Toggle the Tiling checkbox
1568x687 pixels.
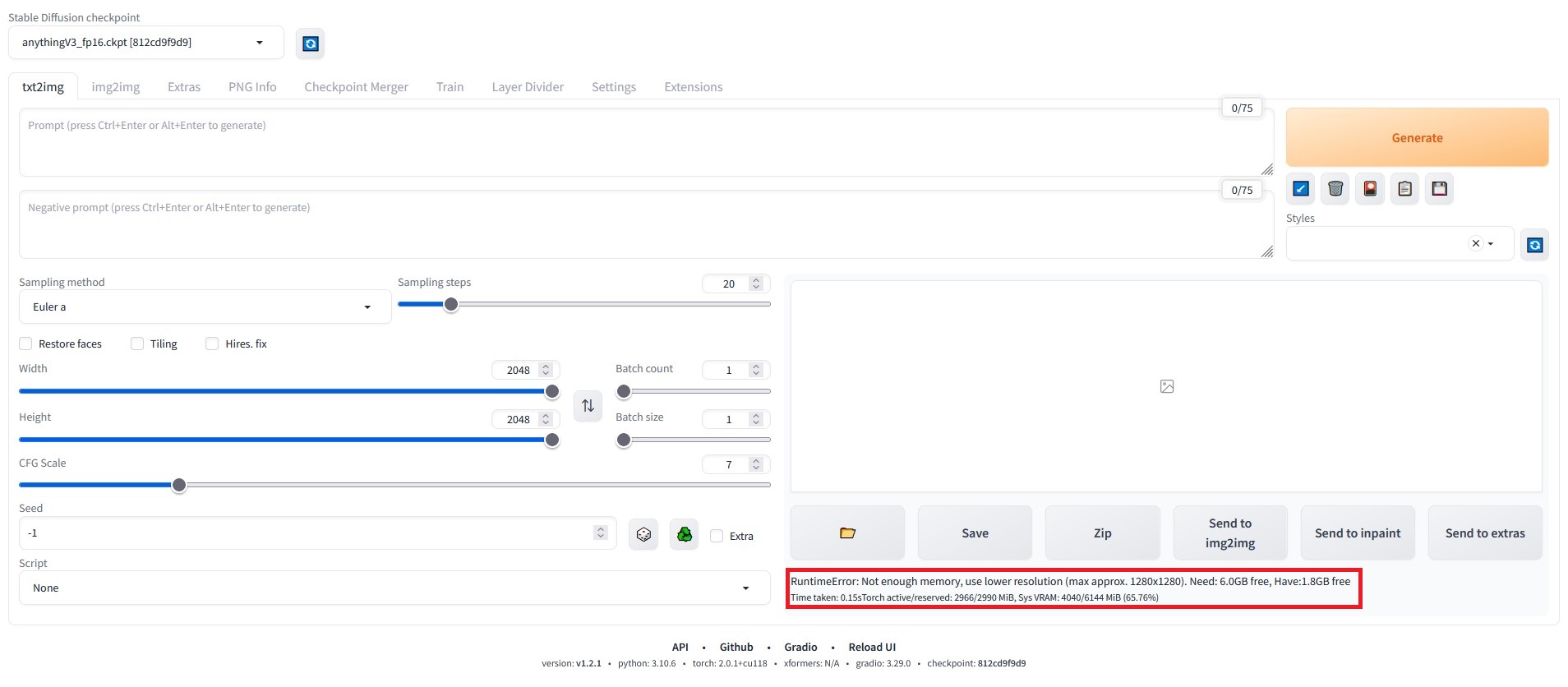[x=137, y=343]
